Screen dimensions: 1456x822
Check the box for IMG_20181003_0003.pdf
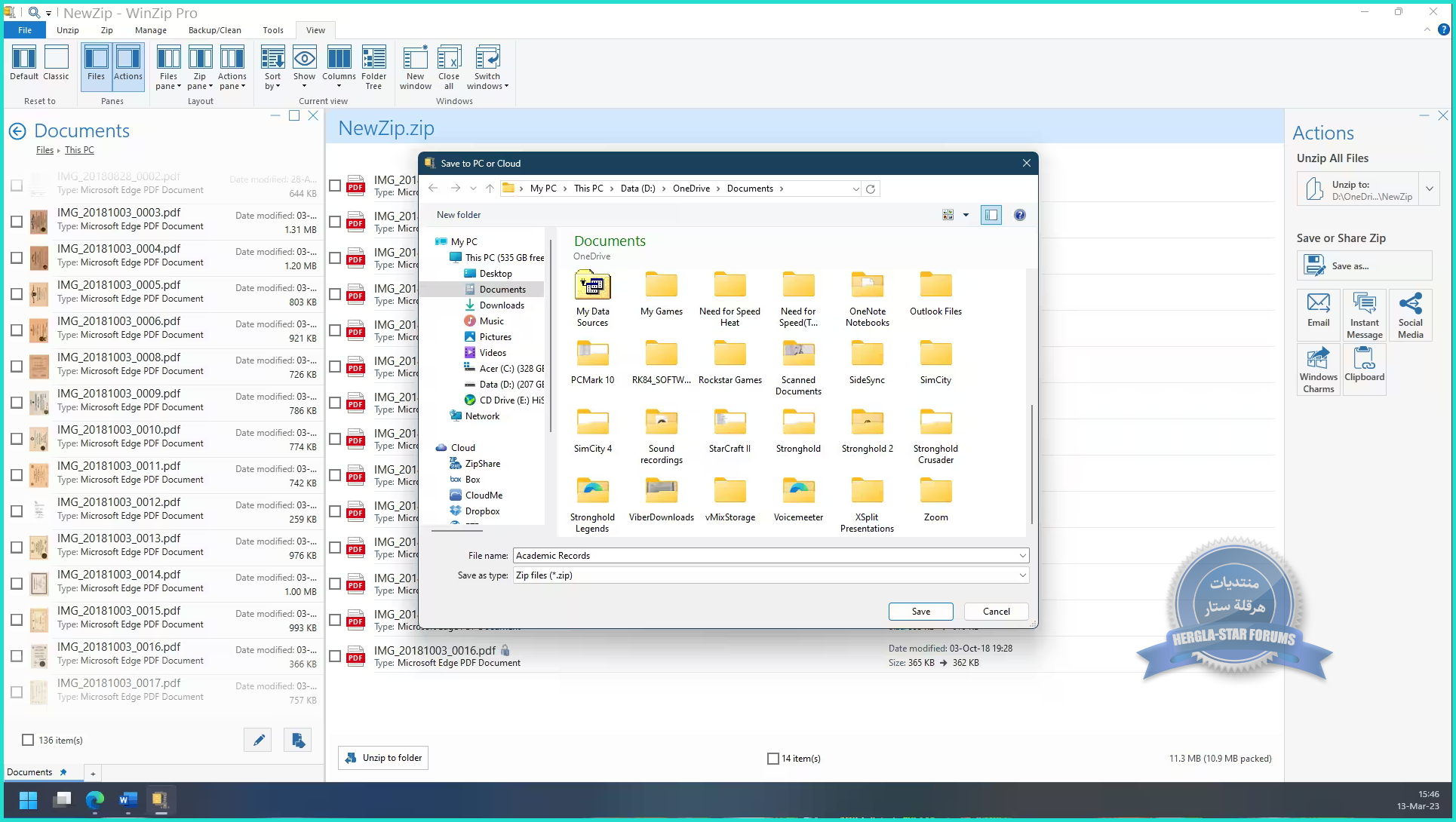17,222
